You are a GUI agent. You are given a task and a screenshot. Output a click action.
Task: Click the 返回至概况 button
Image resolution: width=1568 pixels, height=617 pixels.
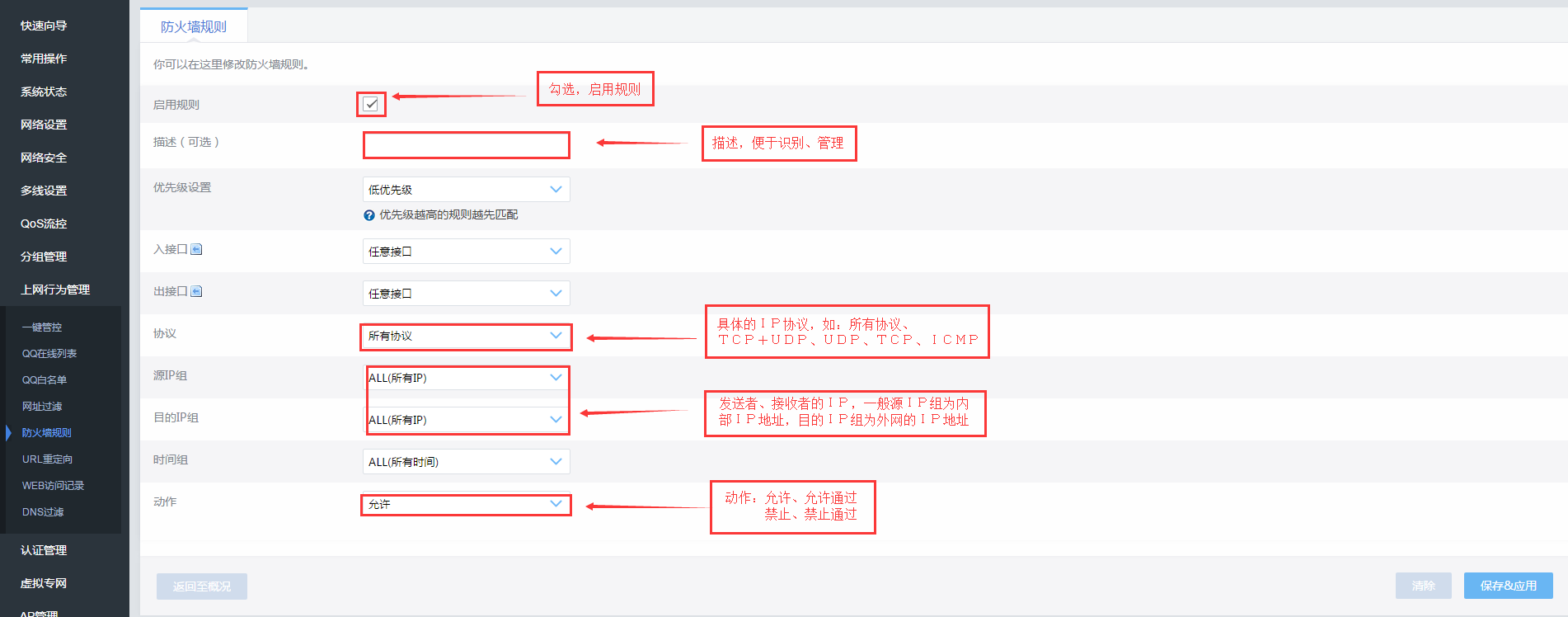202,586
